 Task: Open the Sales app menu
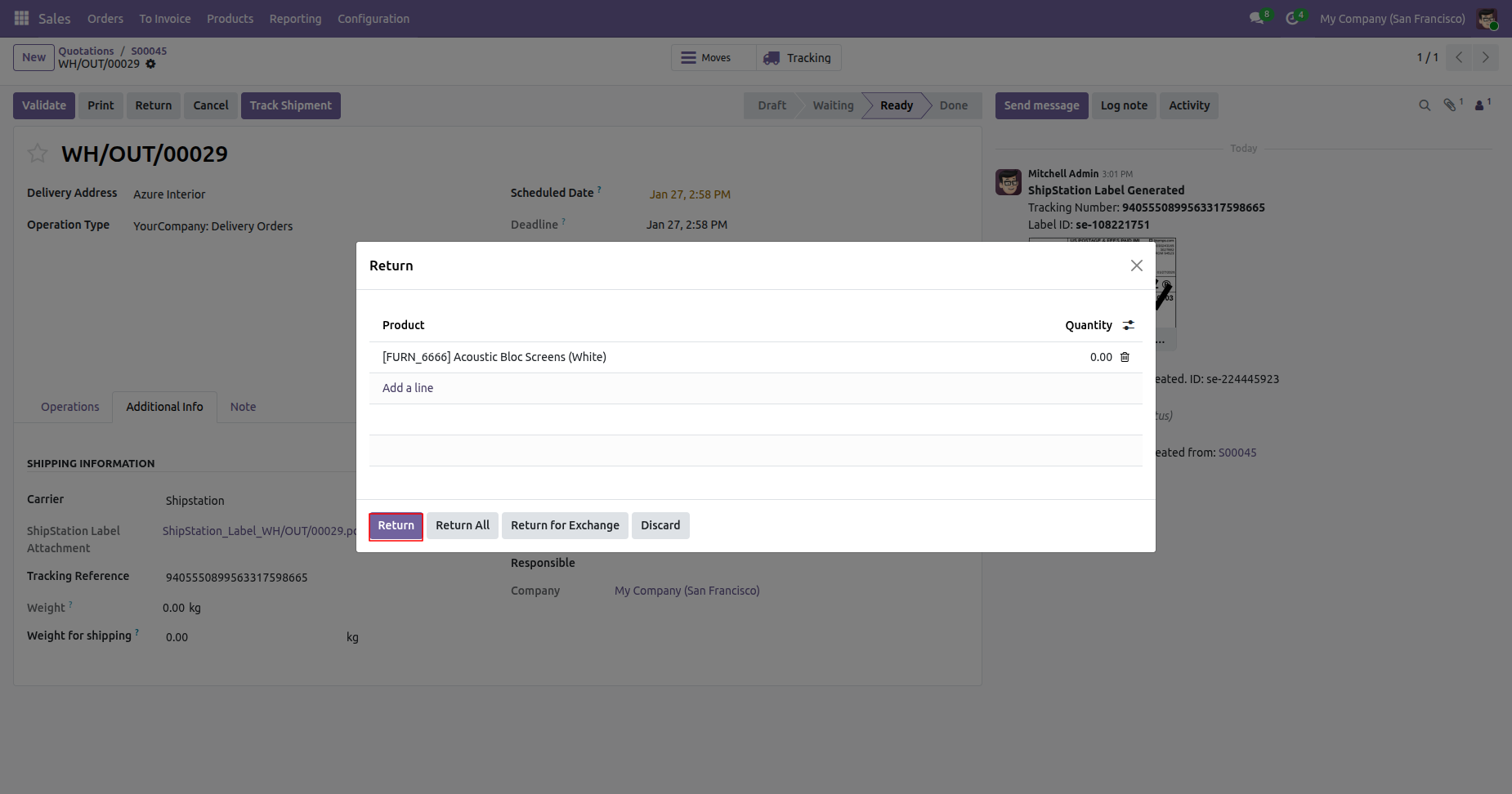click(55, 18)
